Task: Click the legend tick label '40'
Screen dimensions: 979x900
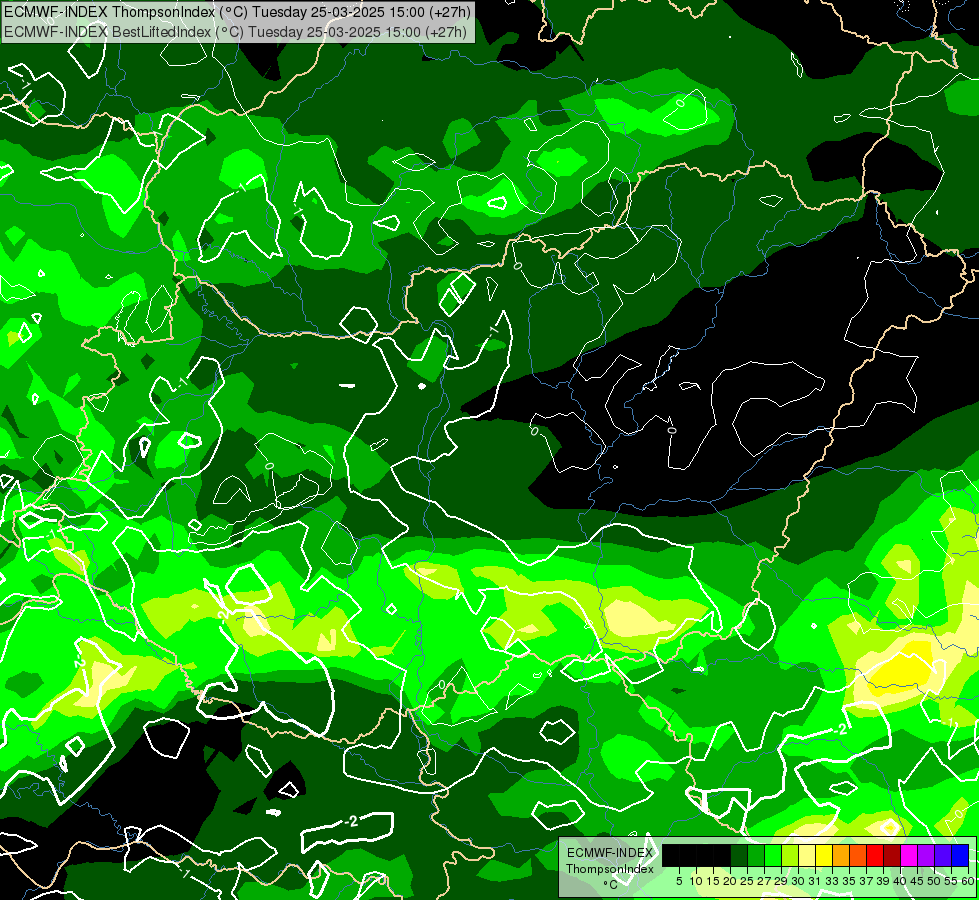Action: point(900,881)
